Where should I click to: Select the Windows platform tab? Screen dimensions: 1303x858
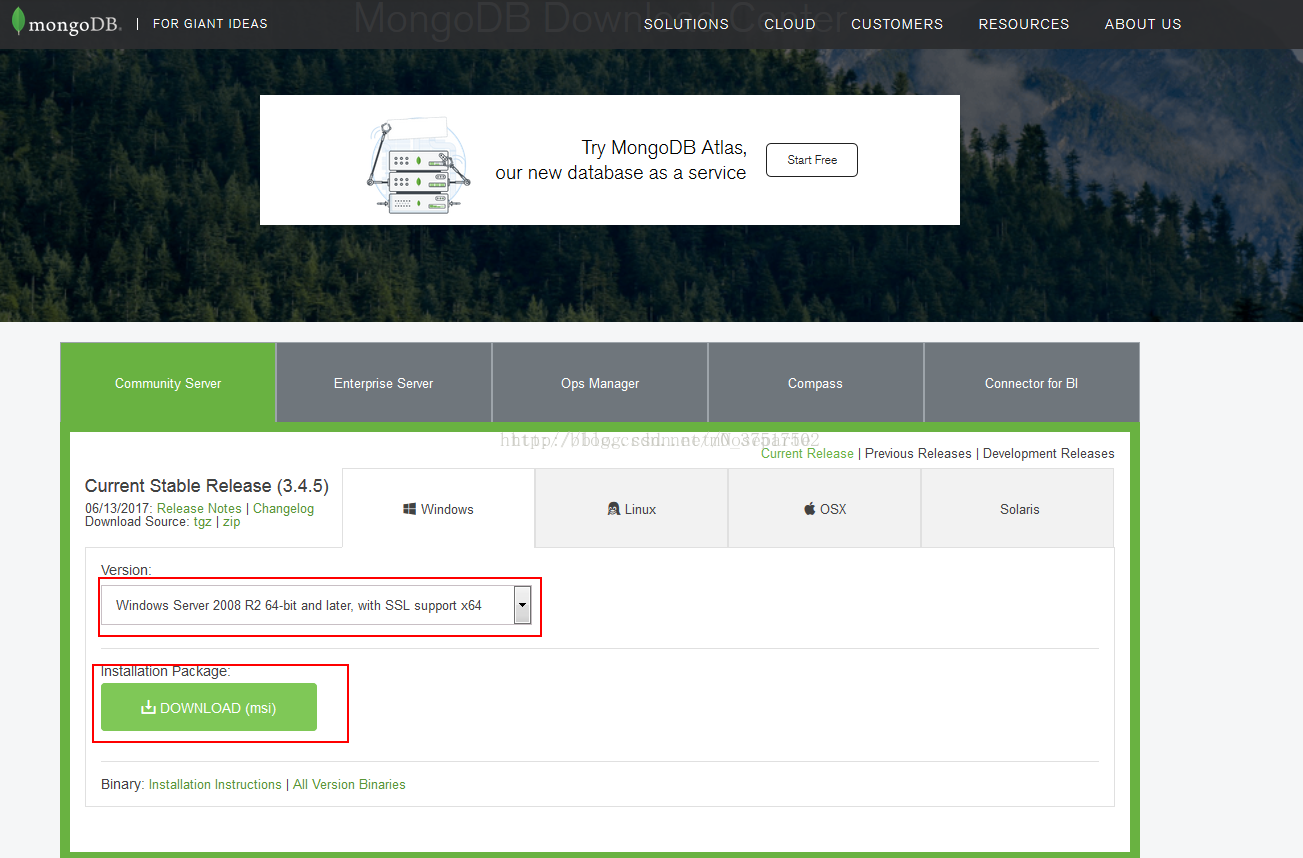[x=438, y=509]
